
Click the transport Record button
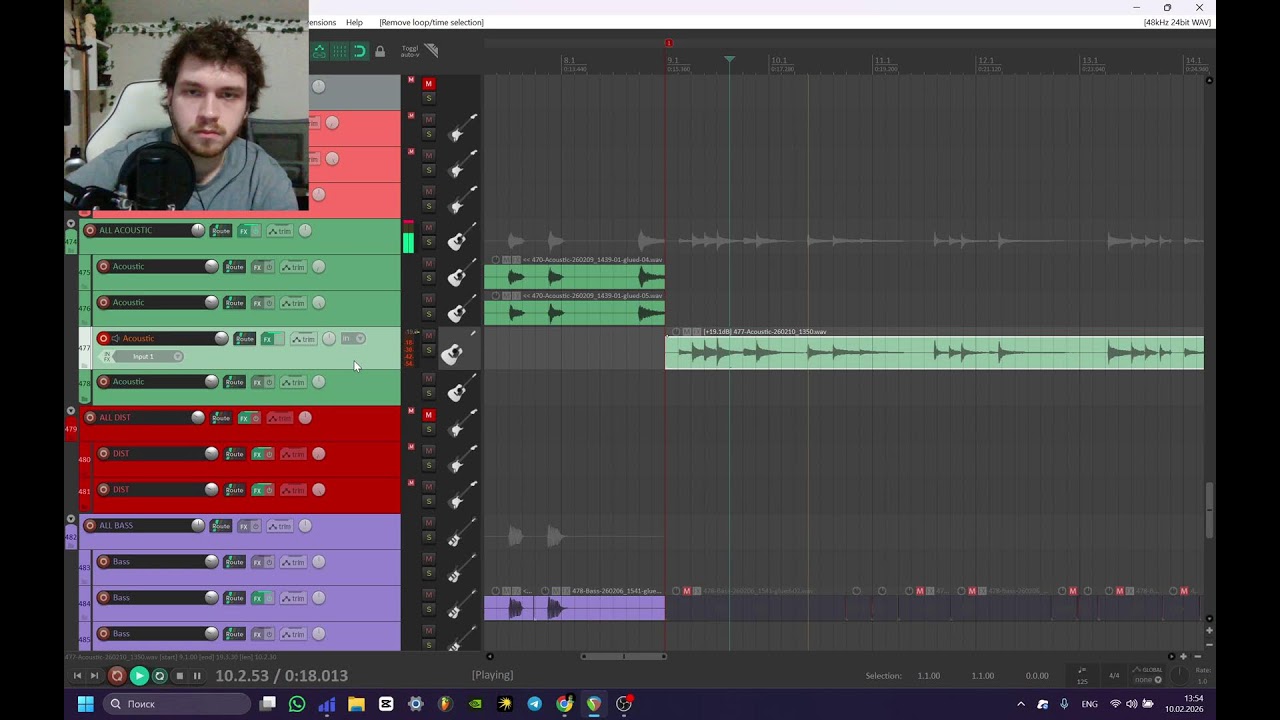(x=117, y=676)
